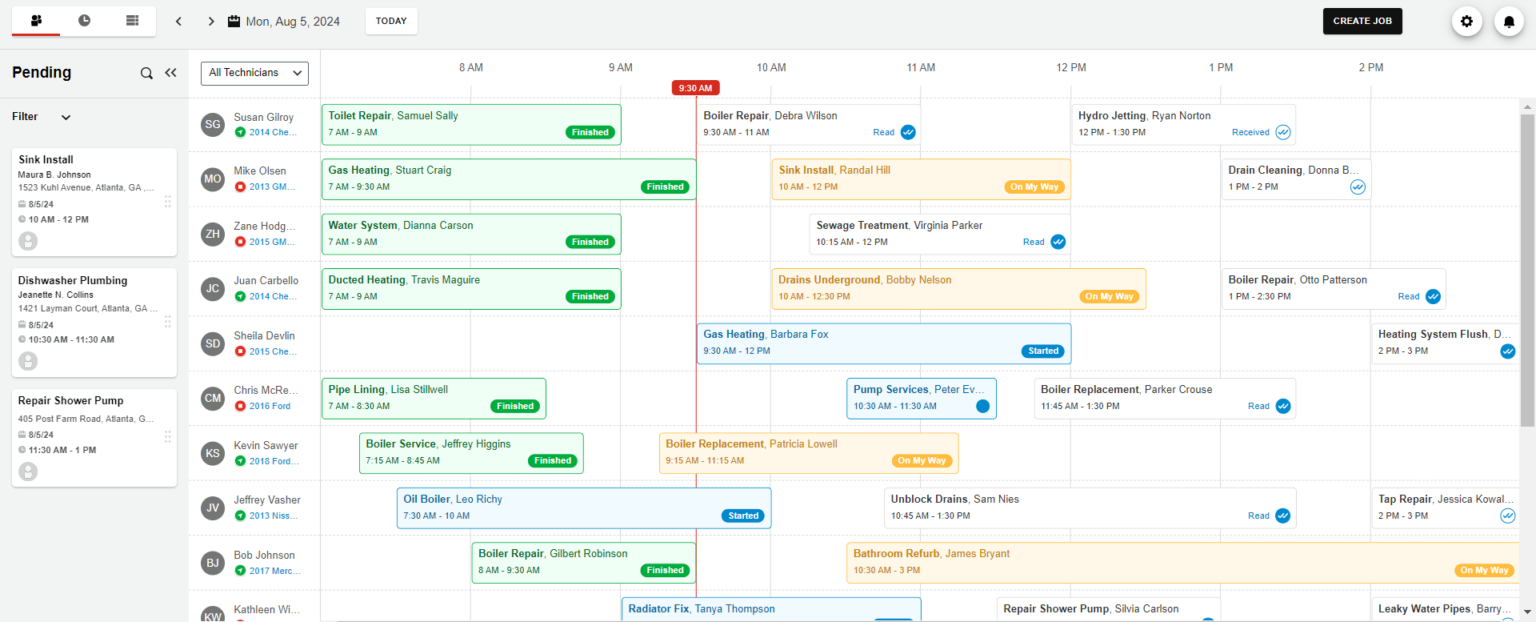Open the notifications bell

[x=1508, y=21]
